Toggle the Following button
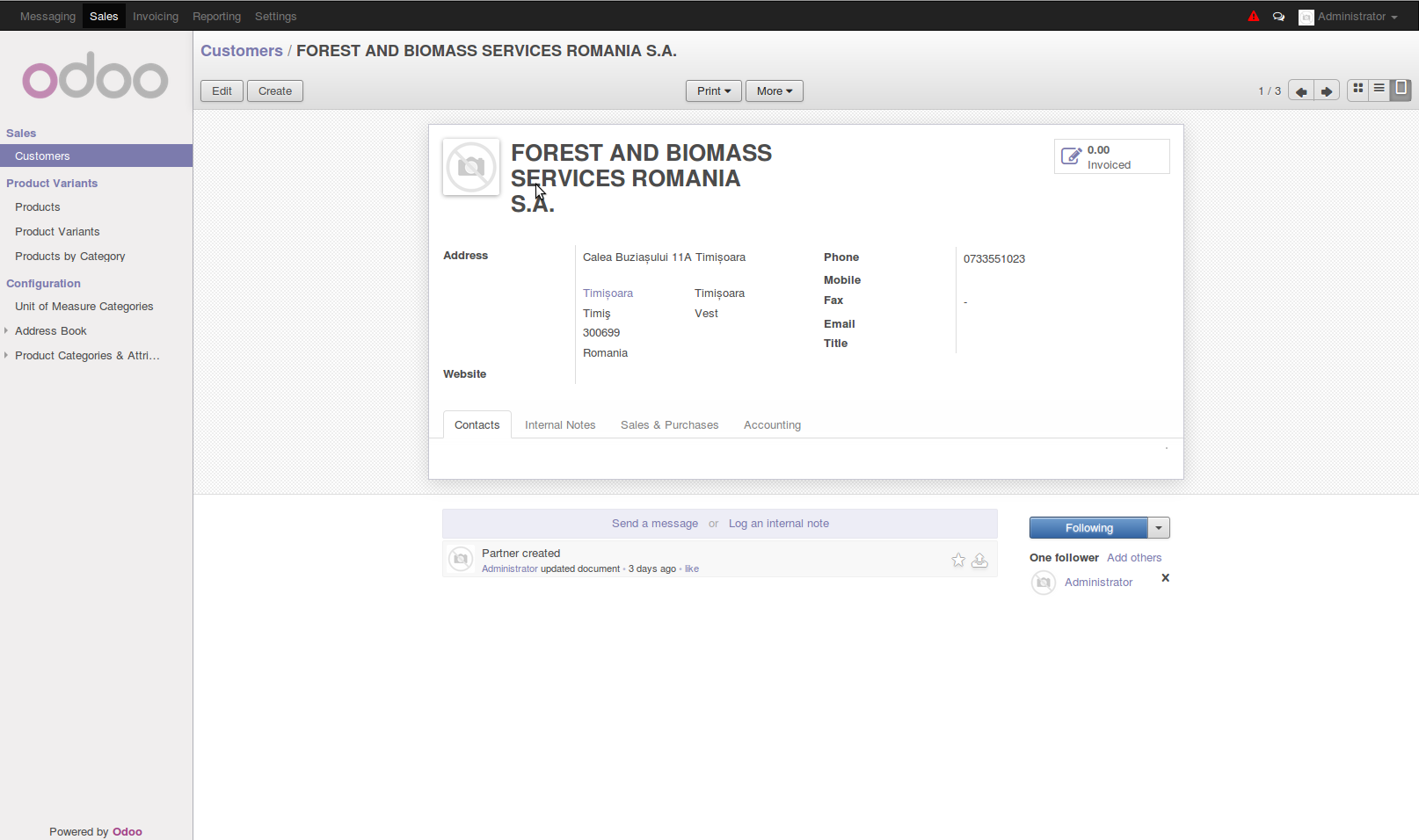This screenshot has height=840, width=1419. coord(1088,528)
